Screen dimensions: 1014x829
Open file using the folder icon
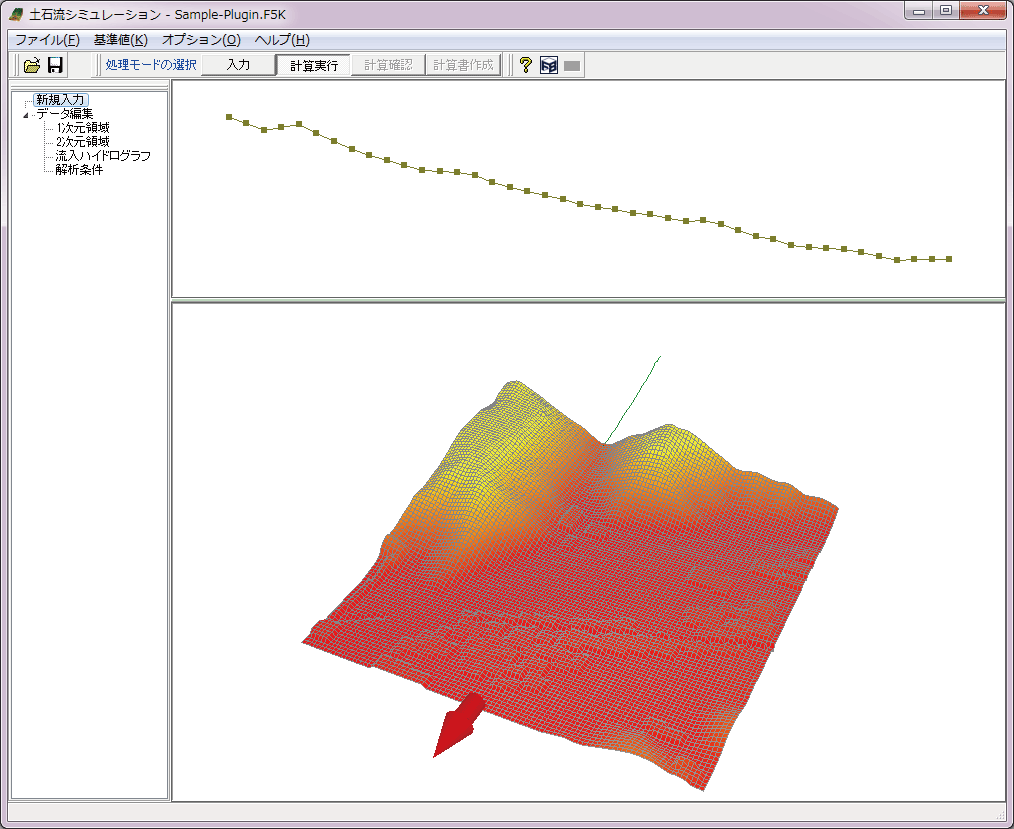tap(32, 65)
